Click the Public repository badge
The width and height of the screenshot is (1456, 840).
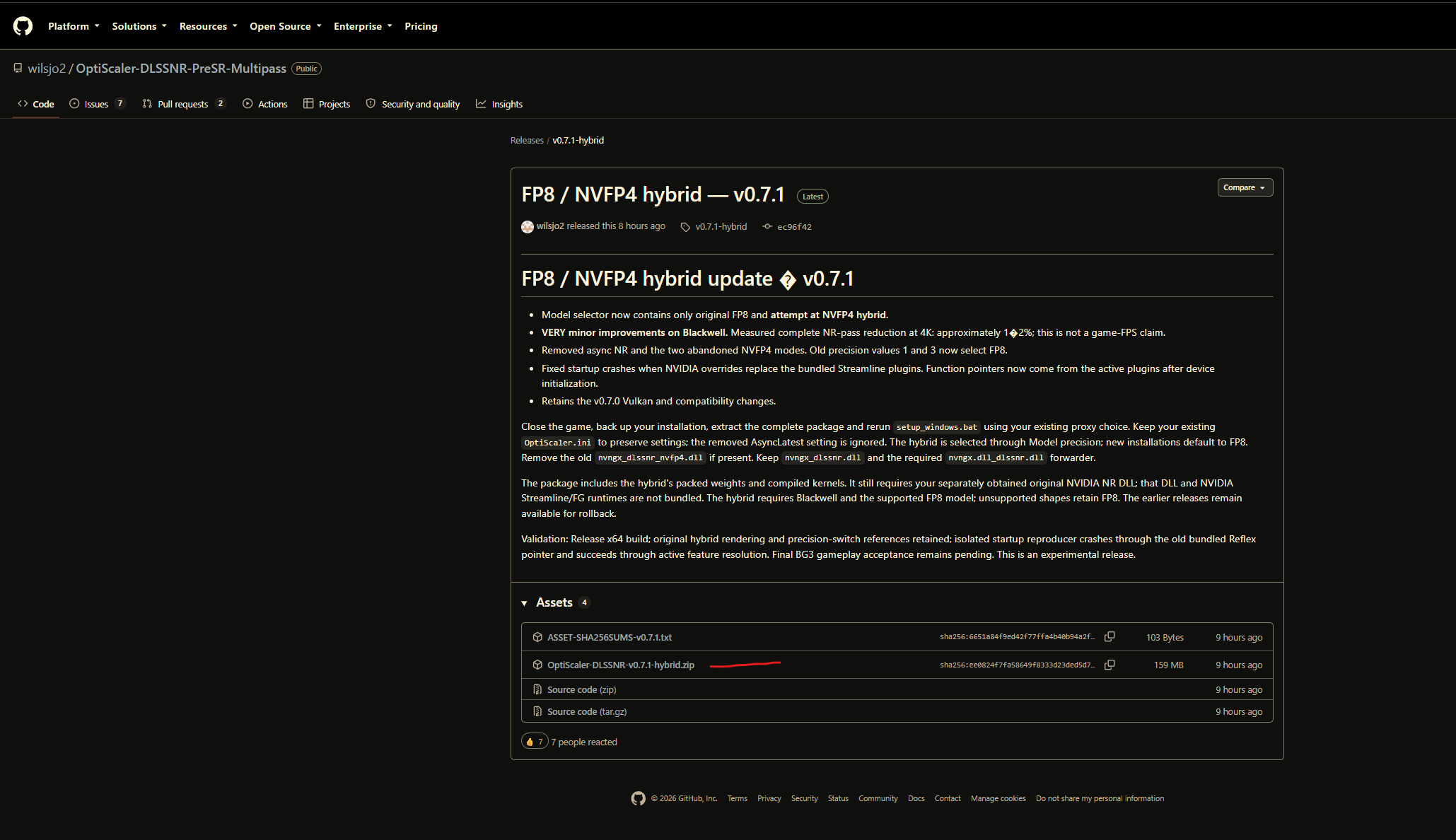coord(307,69)
